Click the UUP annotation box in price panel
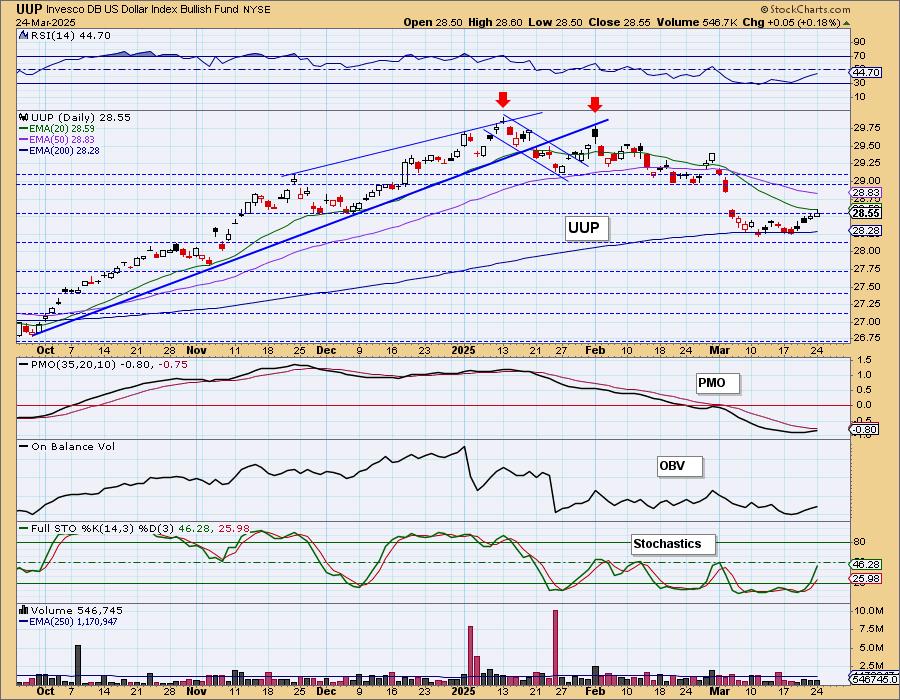The image size is (900, 700). coord(585,228)
